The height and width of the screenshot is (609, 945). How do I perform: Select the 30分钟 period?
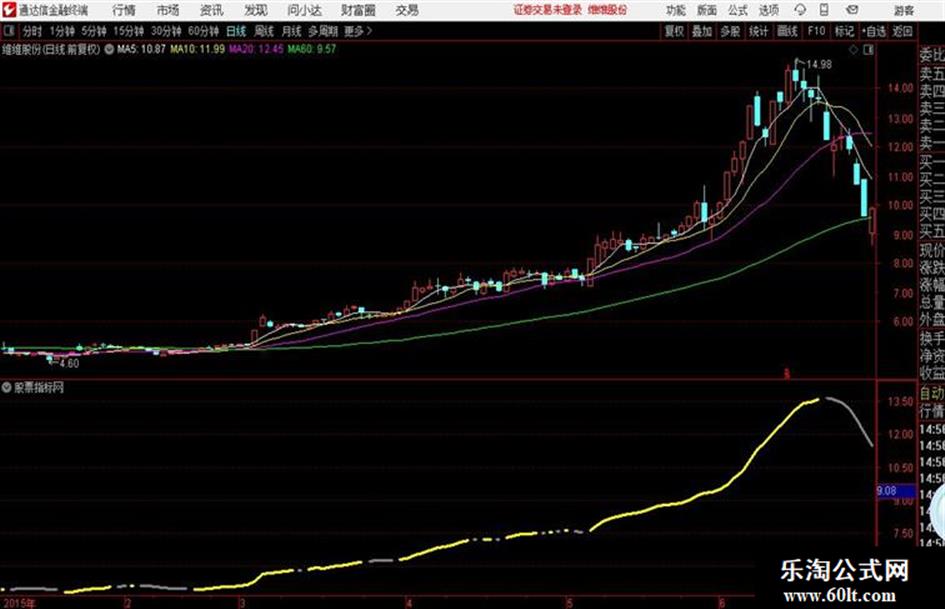point(166,31)
